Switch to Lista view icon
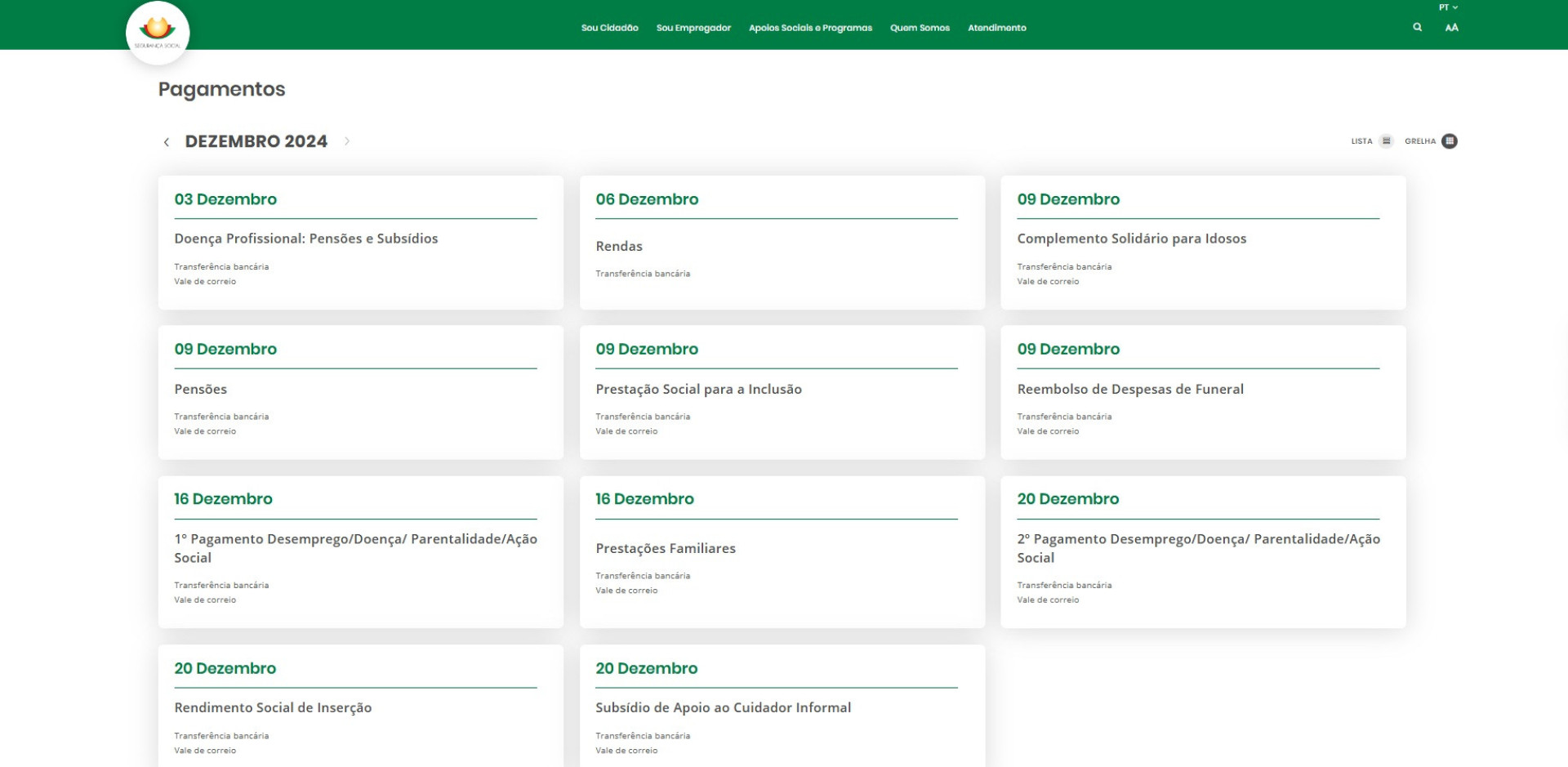The width and height of the screenshot is (1568, 767). click(1386, 141)
